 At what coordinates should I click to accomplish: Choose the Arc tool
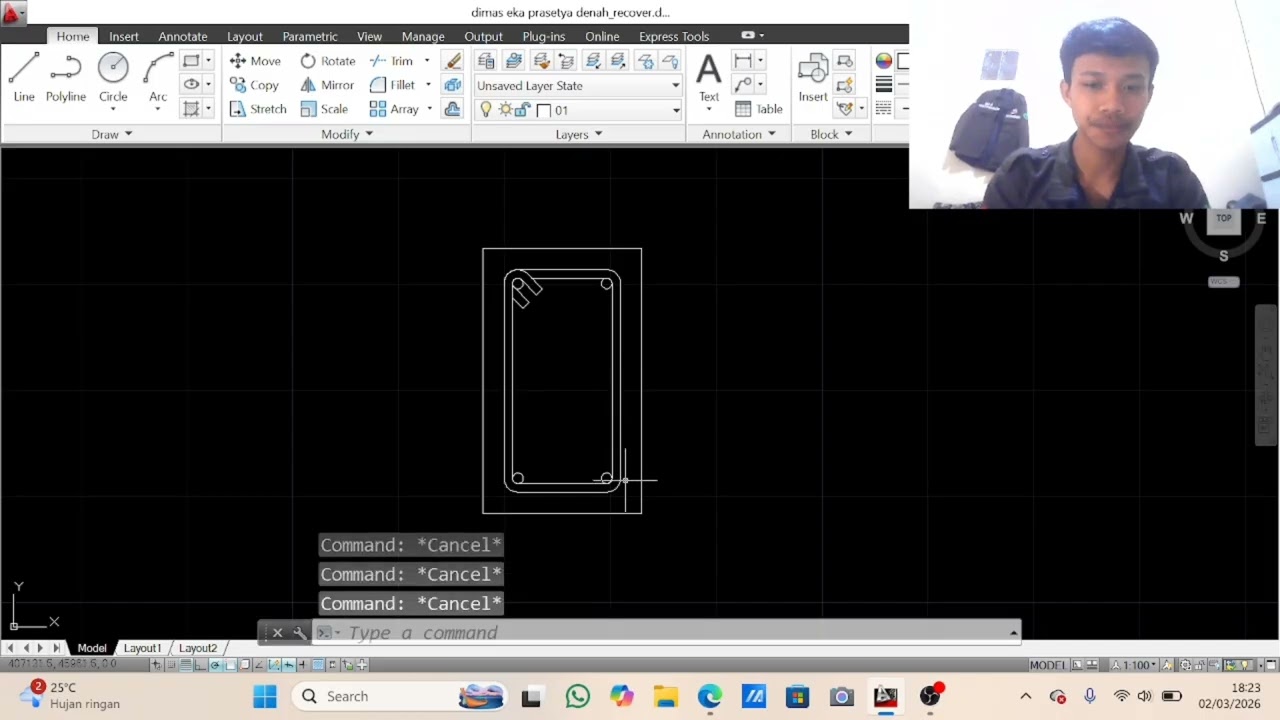point(158,78)
